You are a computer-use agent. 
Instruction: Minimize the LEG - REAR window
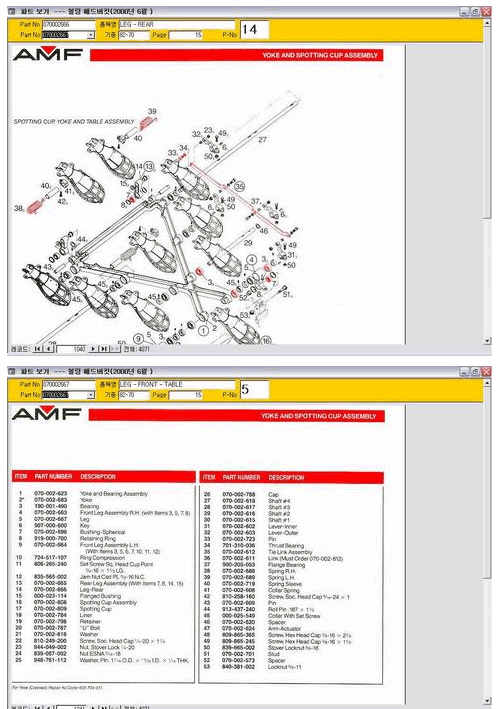pos(465,11)
